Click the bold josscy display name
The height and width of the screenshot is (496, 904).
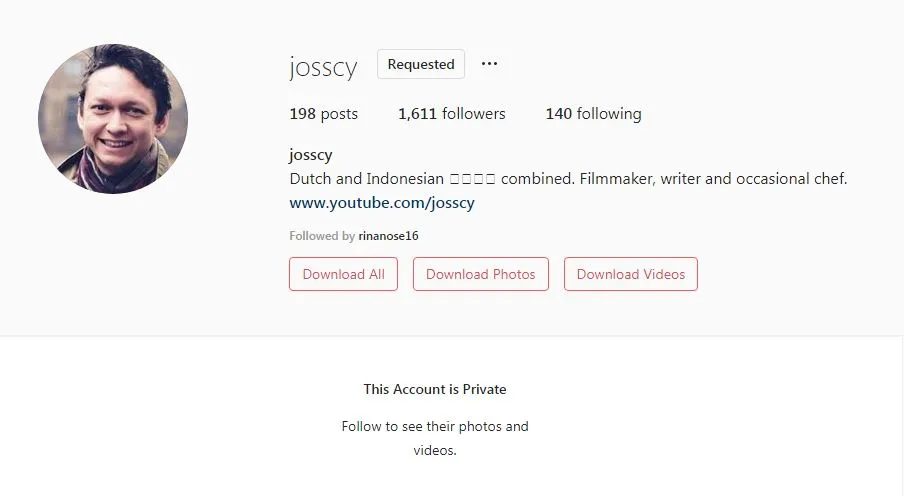pyautogui.click(x=311, y=155)
